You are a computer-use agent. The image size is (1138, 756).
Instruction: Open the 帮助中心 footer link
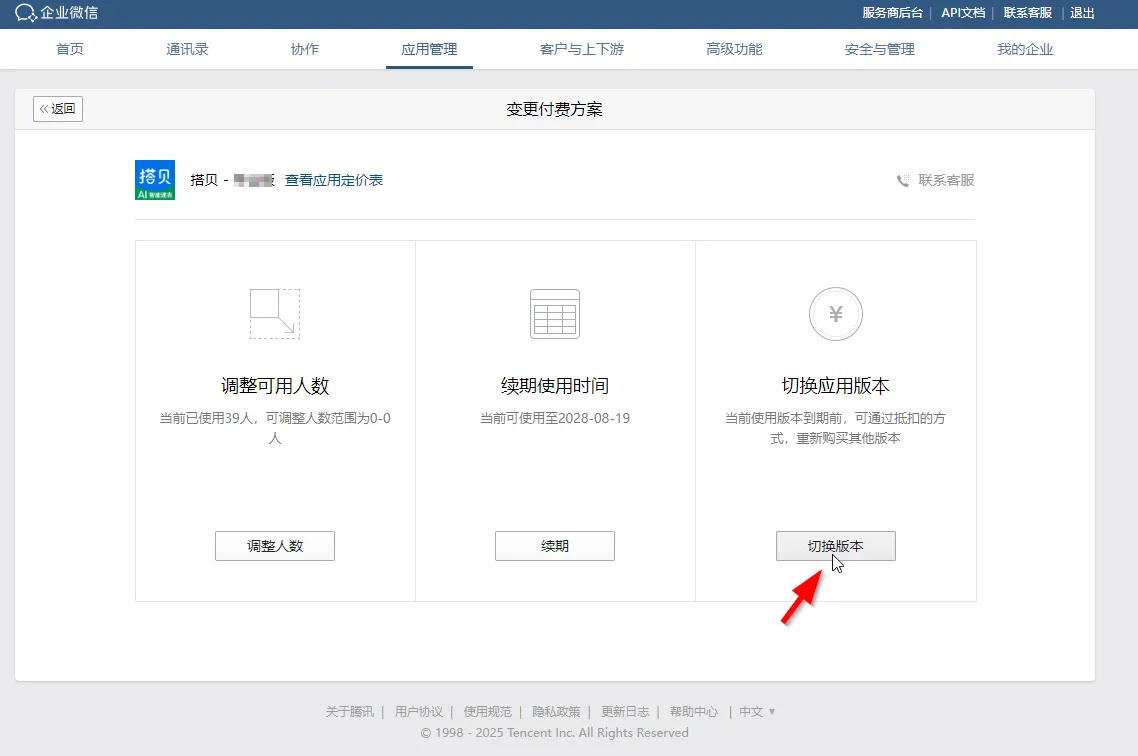[x=694, y=712]
